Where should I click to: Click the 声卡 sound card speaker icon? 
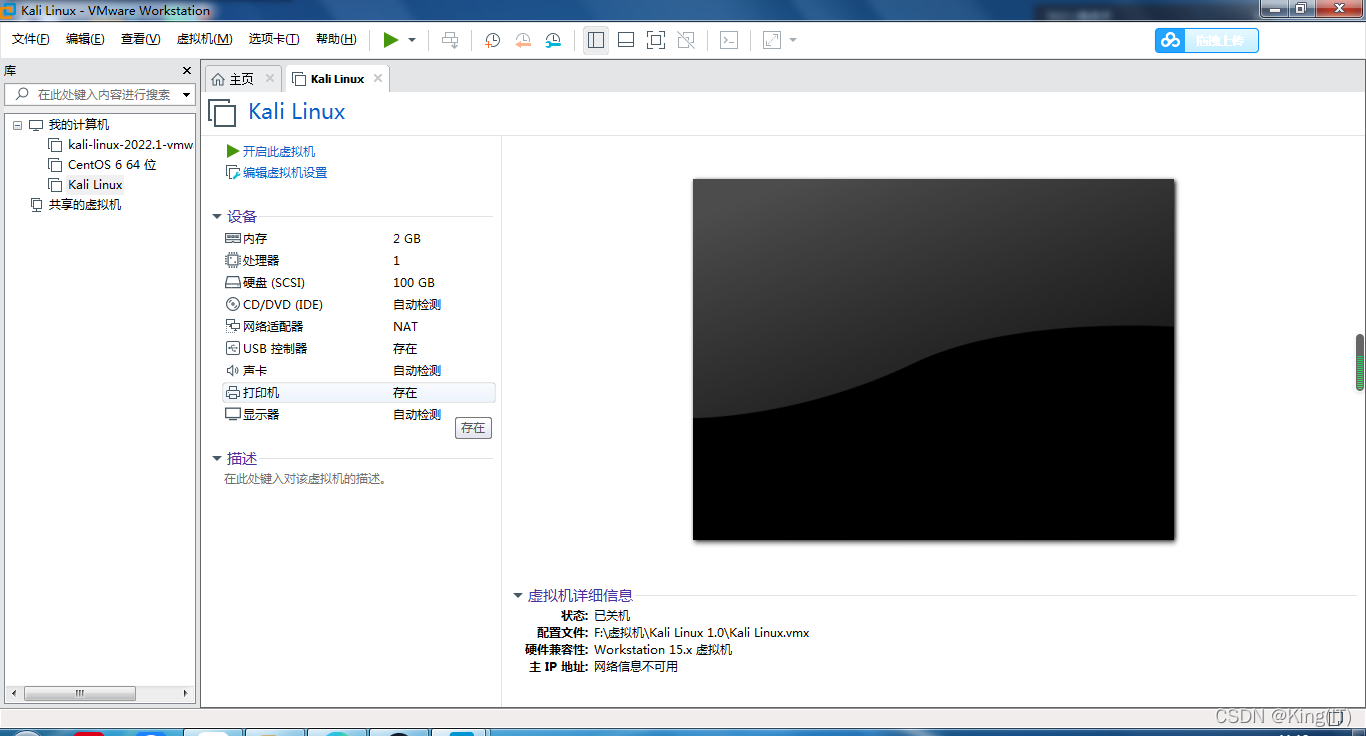[233, 371]
